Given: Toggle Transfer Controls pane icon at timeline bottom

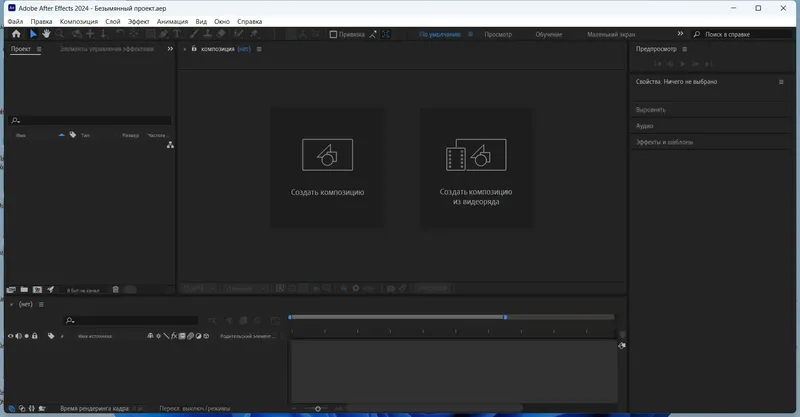Looking at the screenshot, I should [22, 408].
